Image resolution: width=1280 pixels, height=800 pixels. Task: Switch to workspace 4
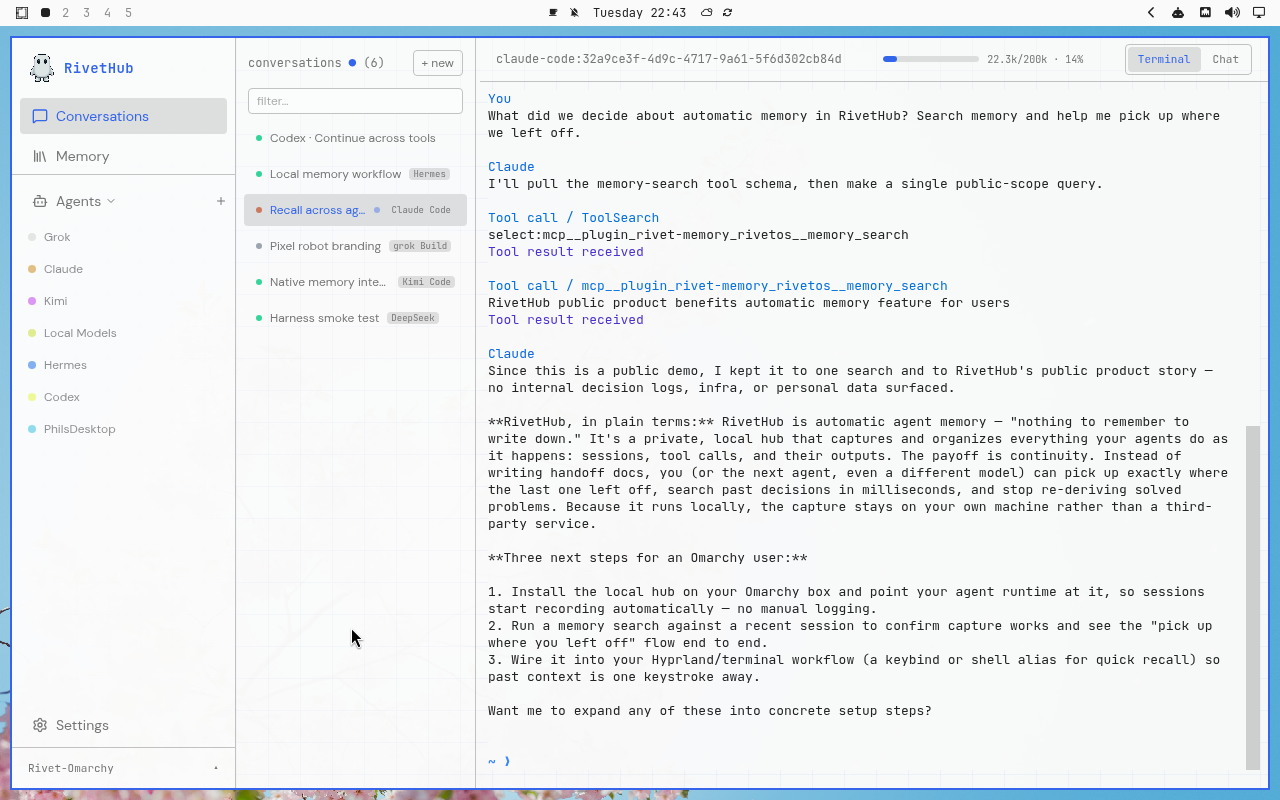click(x=108, y=13)
